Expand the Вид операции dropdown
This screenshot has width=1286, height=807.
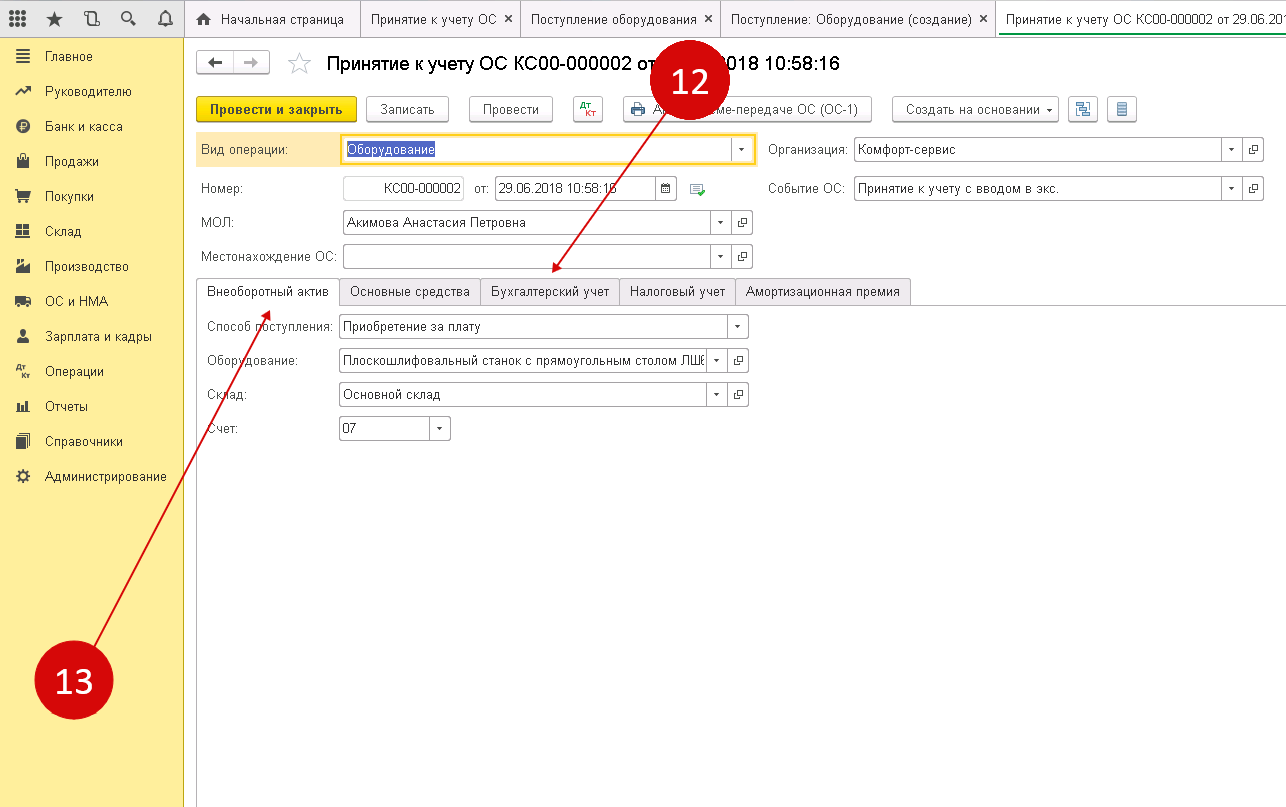741,149
